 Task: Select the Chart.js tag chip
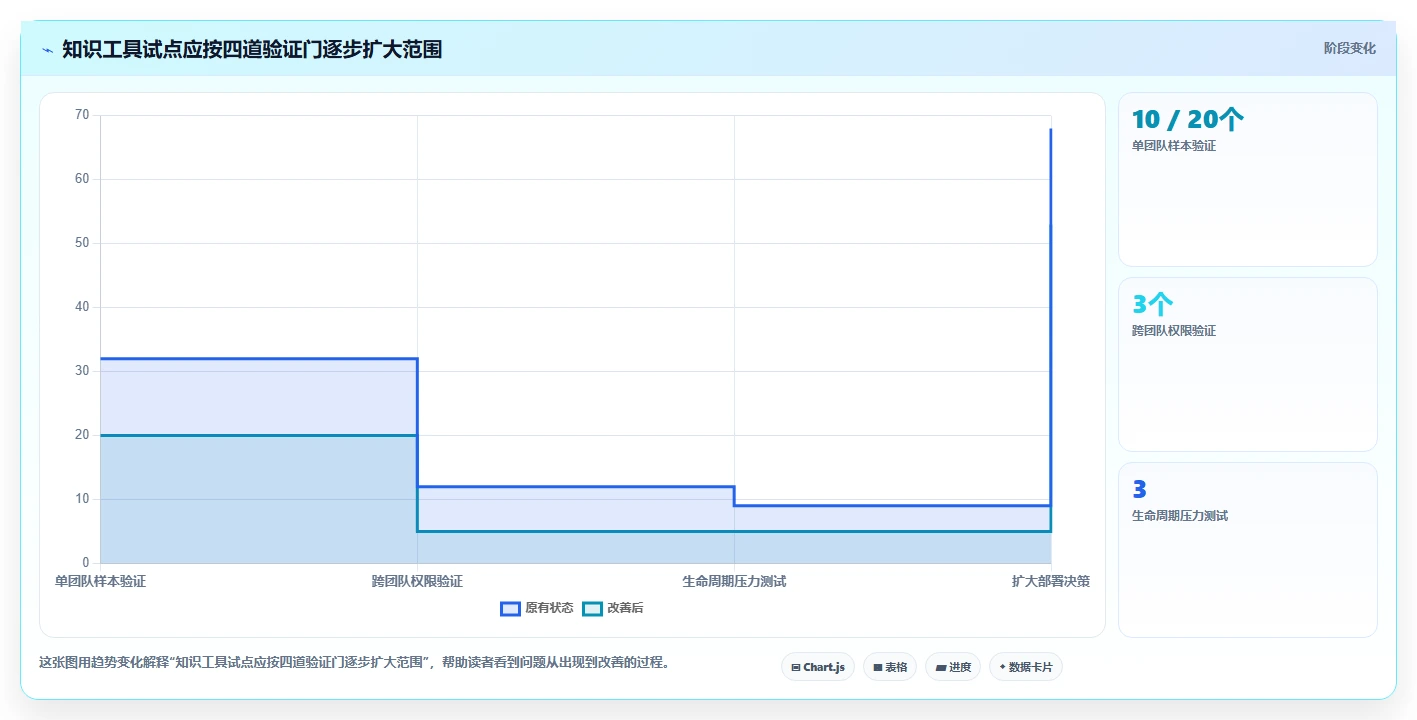coord(817,667)
